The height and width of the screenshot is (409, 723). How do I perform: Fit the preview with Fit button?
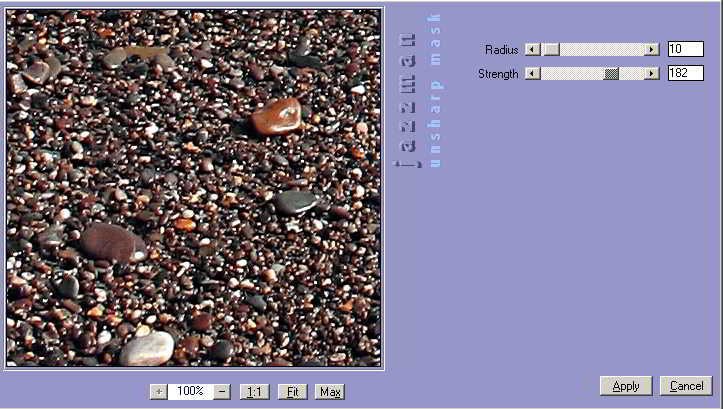292,391
